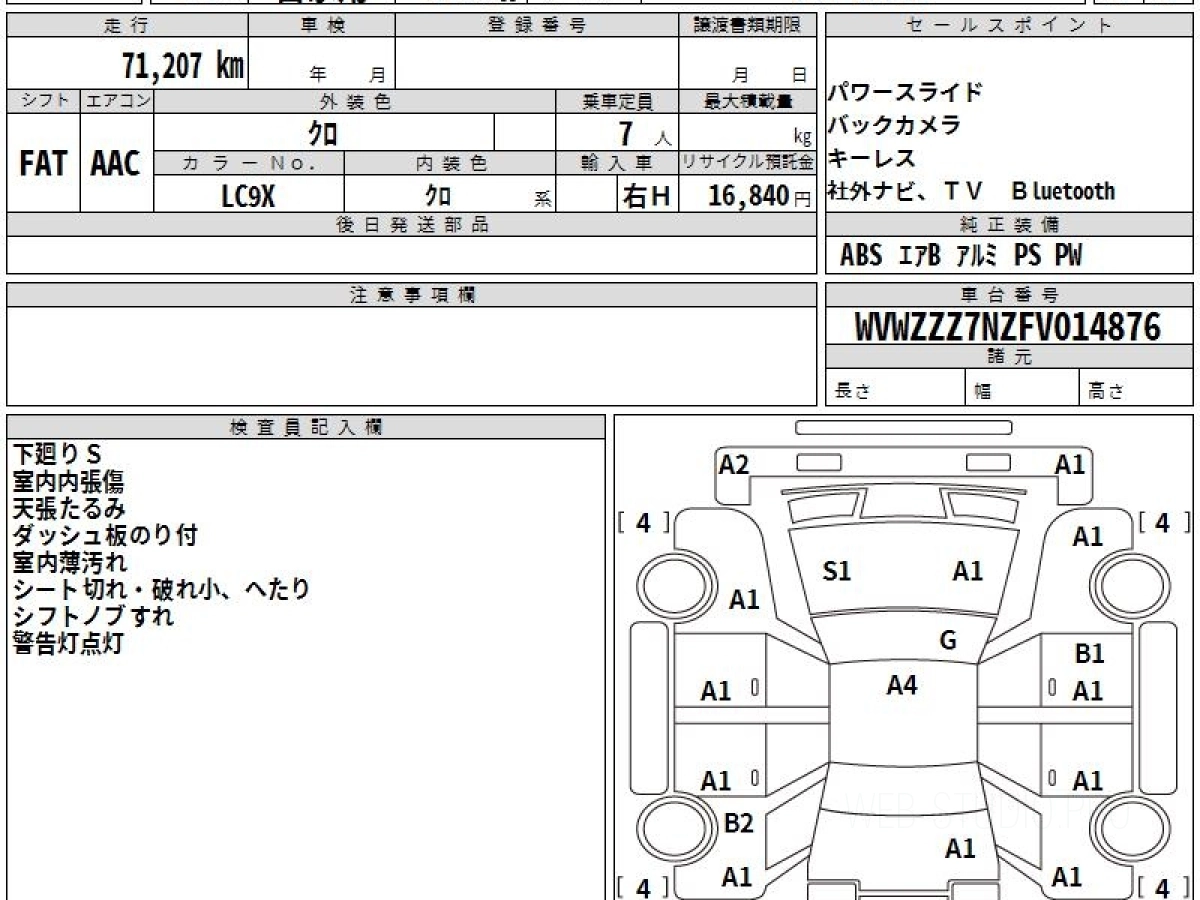Click the クロ value under 内装色
1200x900 pixels.
coord(437,196)
